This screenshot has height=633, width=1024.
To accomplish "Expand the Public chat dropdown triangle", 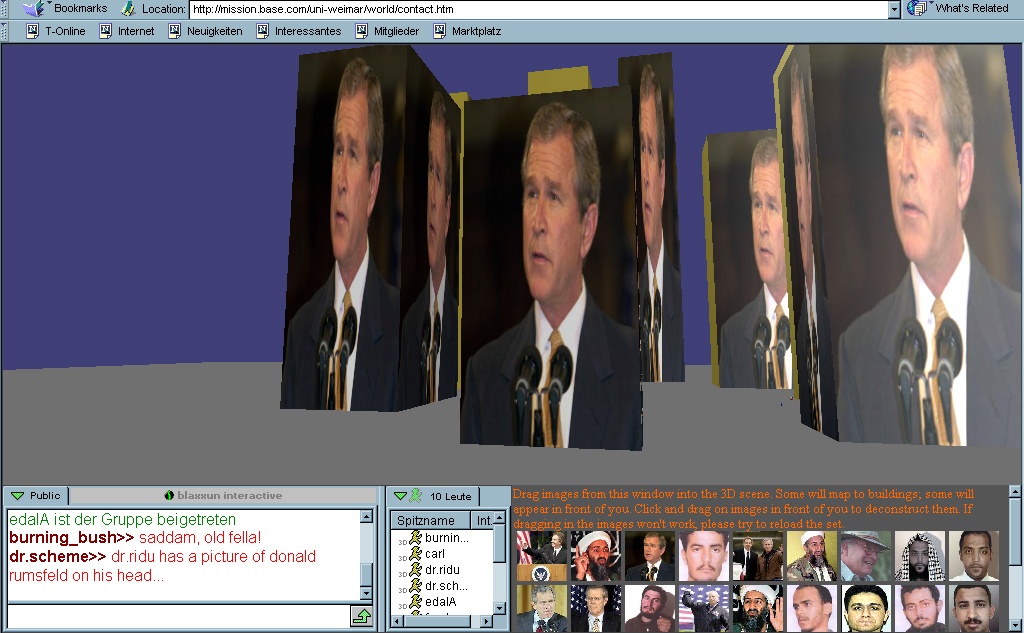I will click(x=18, y=496).
